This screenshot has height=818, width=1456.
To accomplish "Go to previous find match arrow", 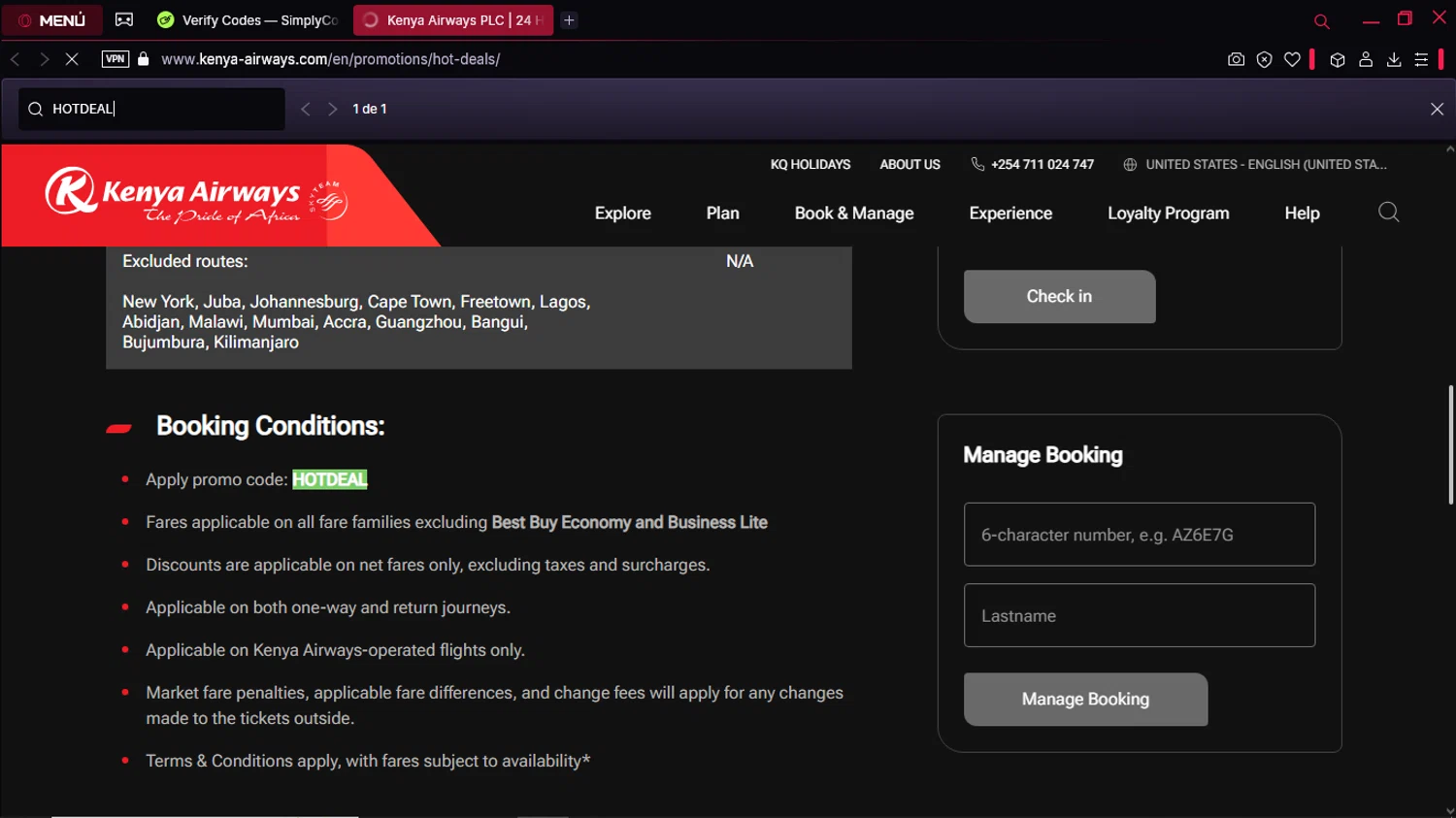I will [x=306, y=109].
